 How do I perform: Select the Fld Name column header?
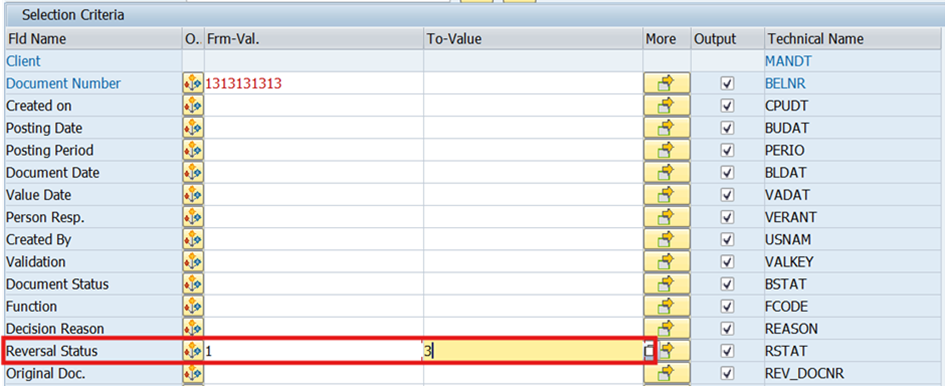(x=93, y=39)
